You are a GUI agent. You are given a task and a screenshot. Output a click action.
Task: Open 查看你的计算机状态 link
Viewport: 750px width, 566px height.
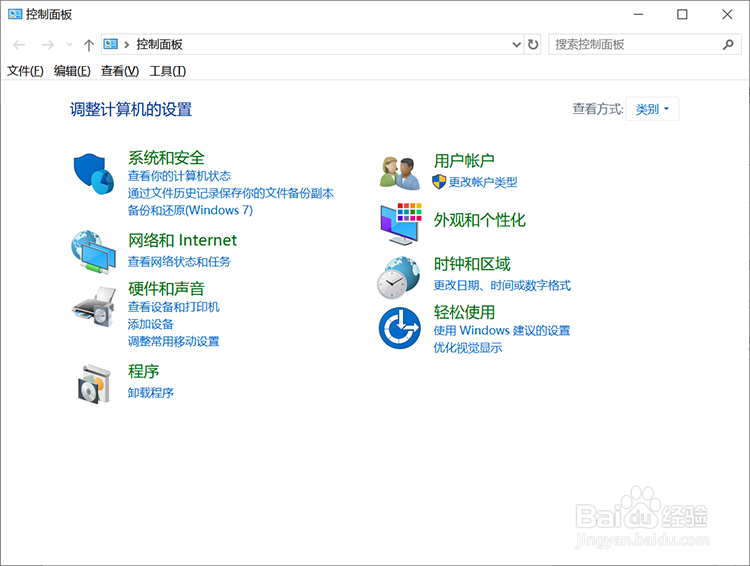(179, 176)
